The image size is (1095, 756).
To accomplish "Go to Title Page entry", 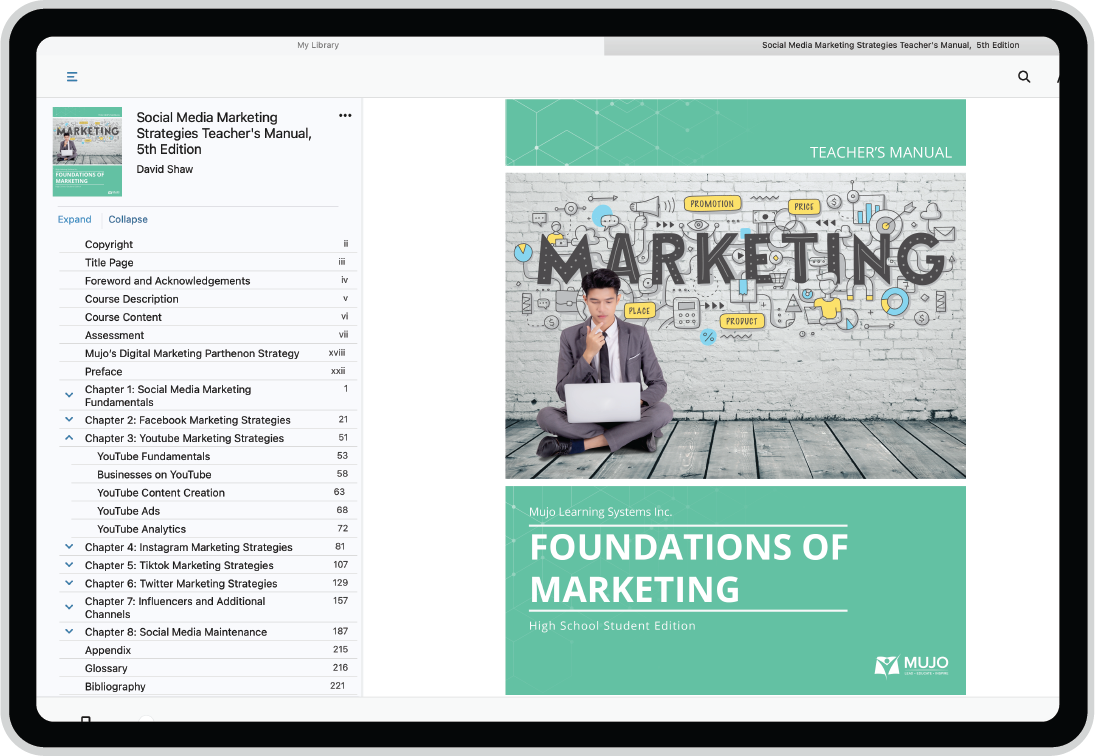I will pyautogui.click(x=208, y=262).
